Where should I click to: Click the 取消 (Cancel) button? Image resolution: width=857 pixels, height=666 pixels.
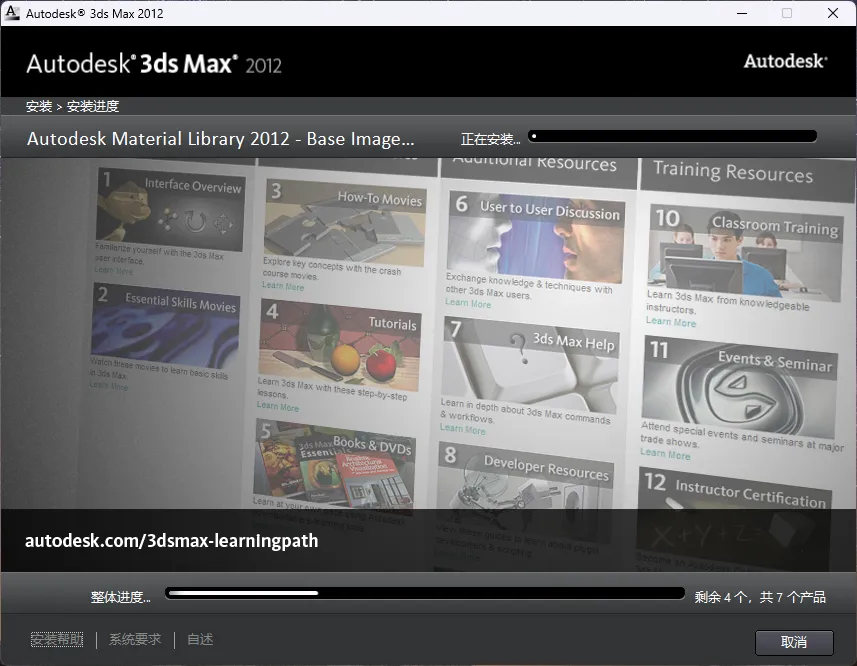pyautogui.click(x=794, y=642)
